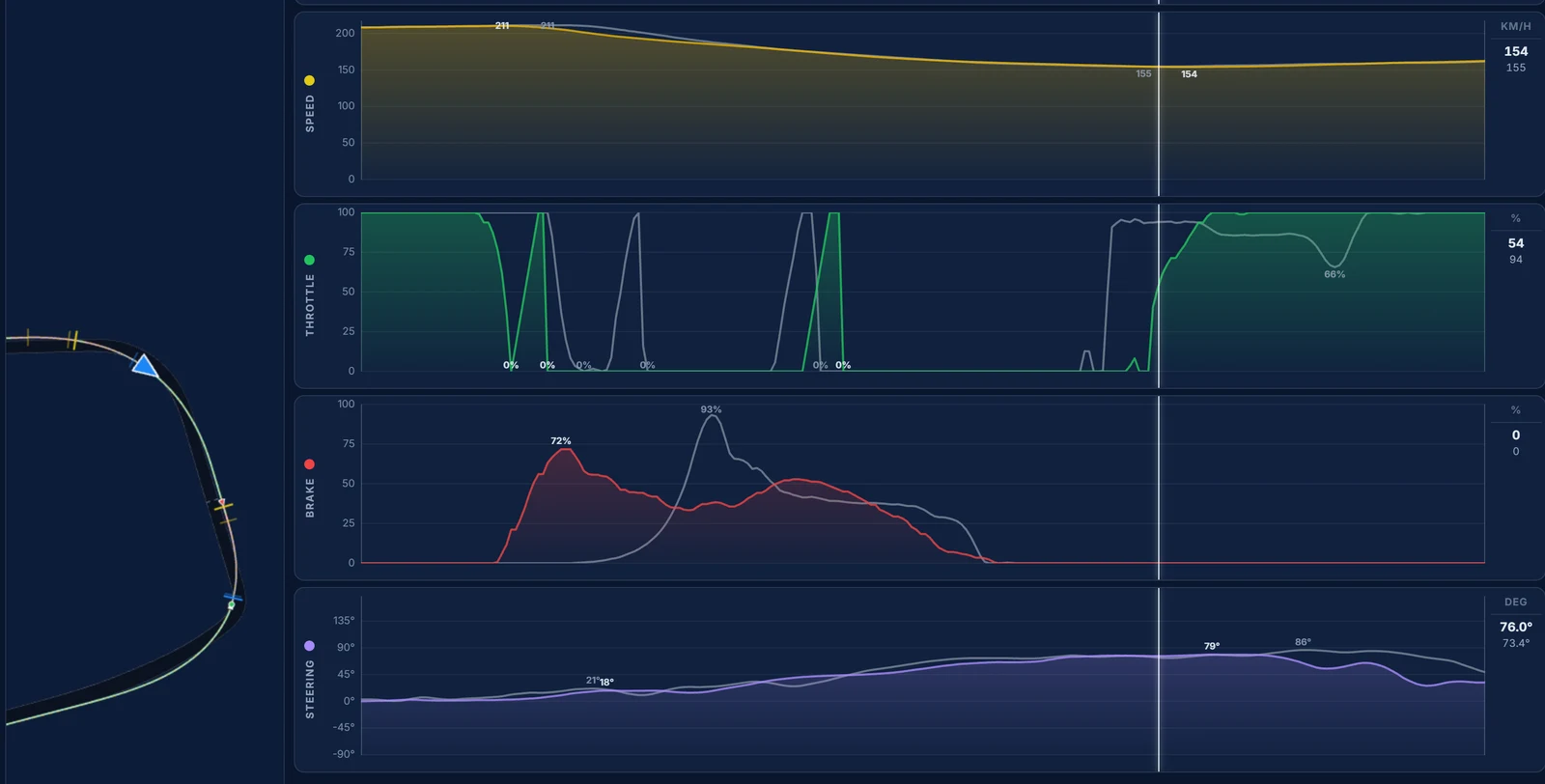
Task: Click the SPEED chart label
Action: pos(310,113)
